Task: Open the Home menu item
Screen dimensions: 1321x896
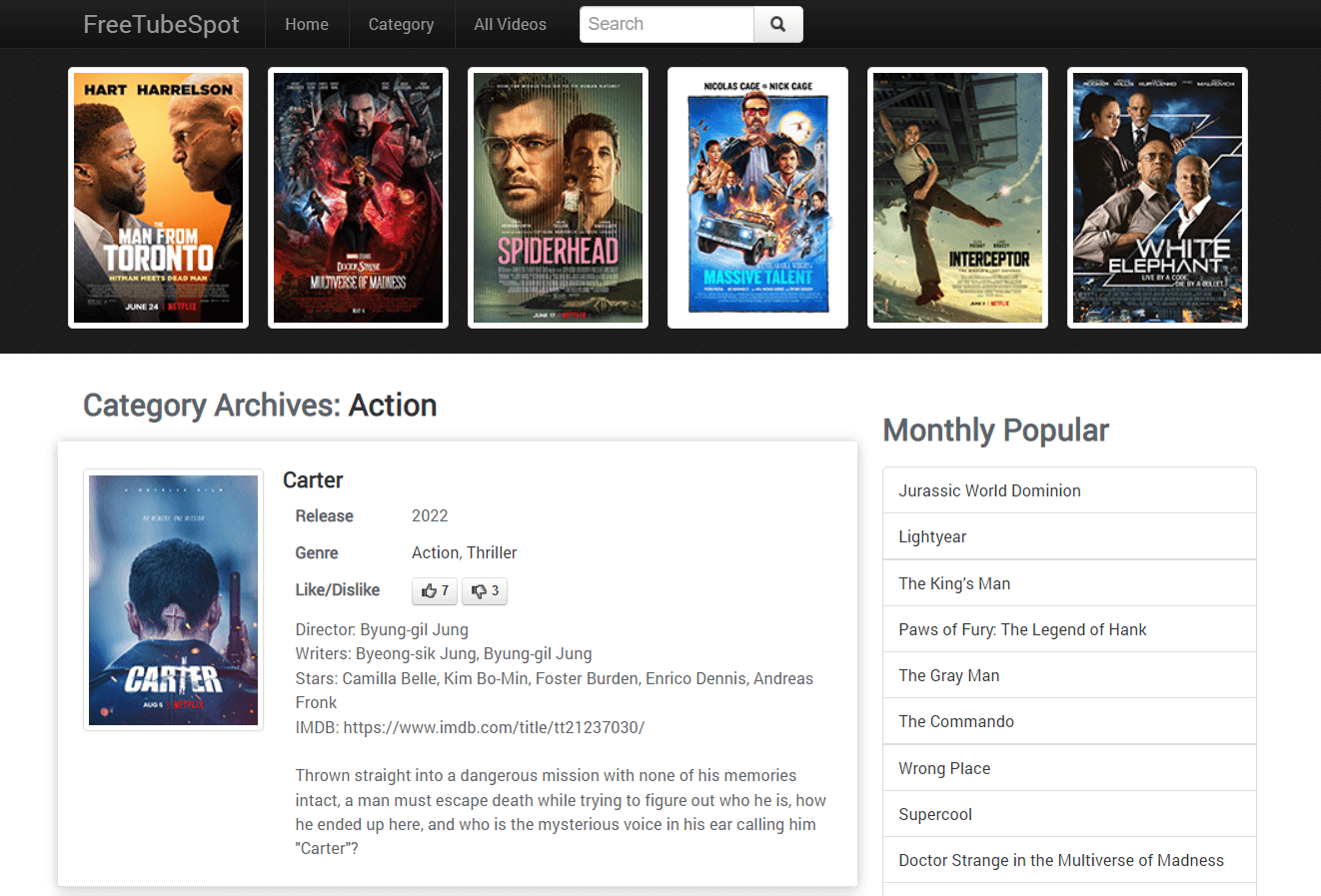Action: 307,24
